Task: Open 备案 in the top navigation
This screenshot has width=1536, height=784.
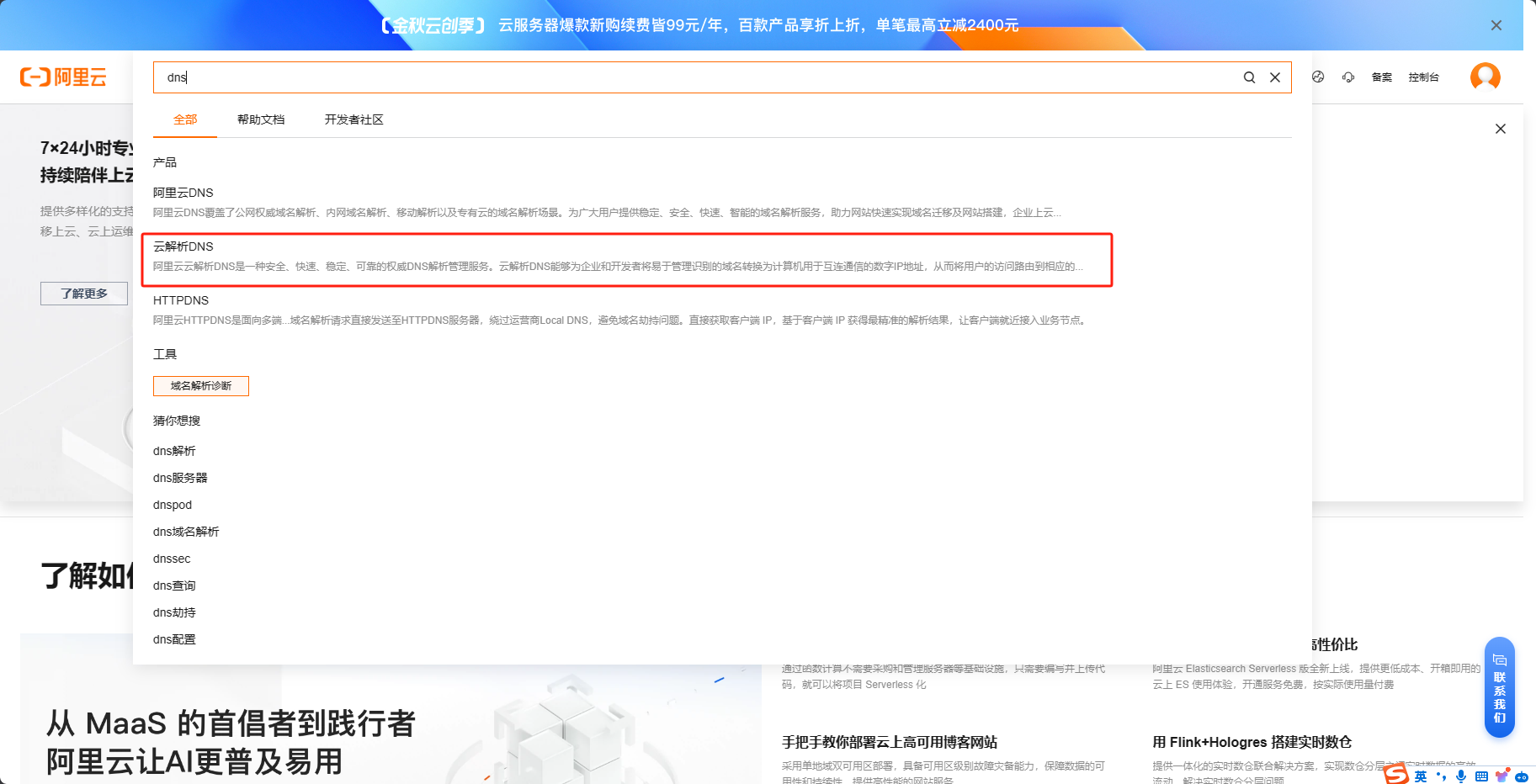Action: point(1382,77)
